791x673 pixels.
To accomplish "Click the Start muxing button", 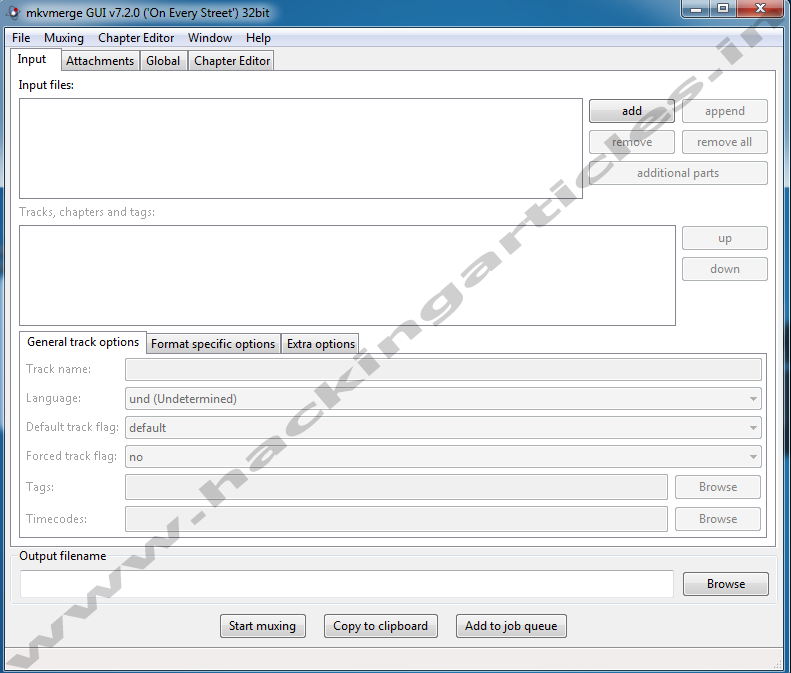I will tap(262, 626).
